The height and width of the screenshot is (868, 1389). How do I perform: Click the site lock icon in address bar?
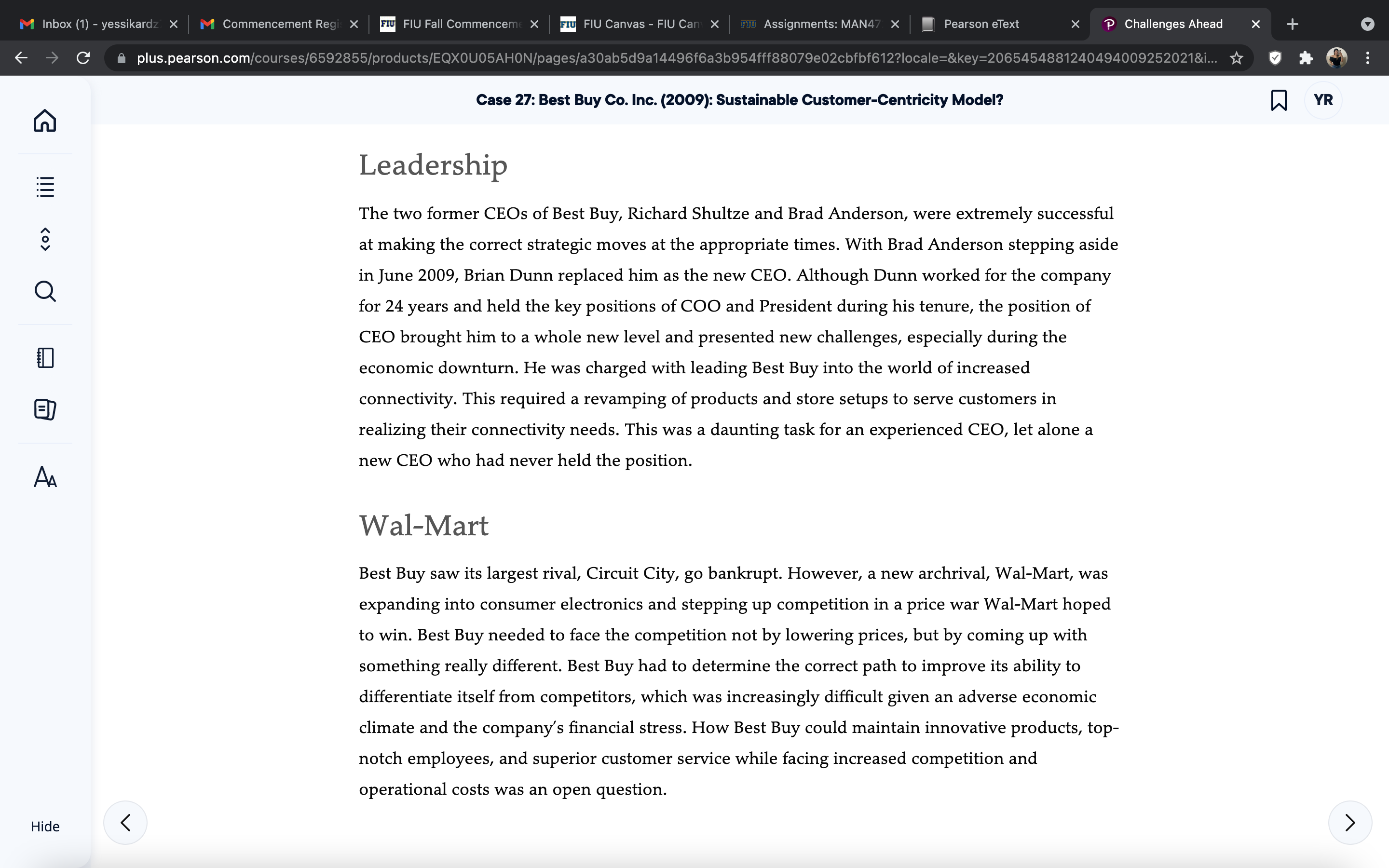coord(121,57)
